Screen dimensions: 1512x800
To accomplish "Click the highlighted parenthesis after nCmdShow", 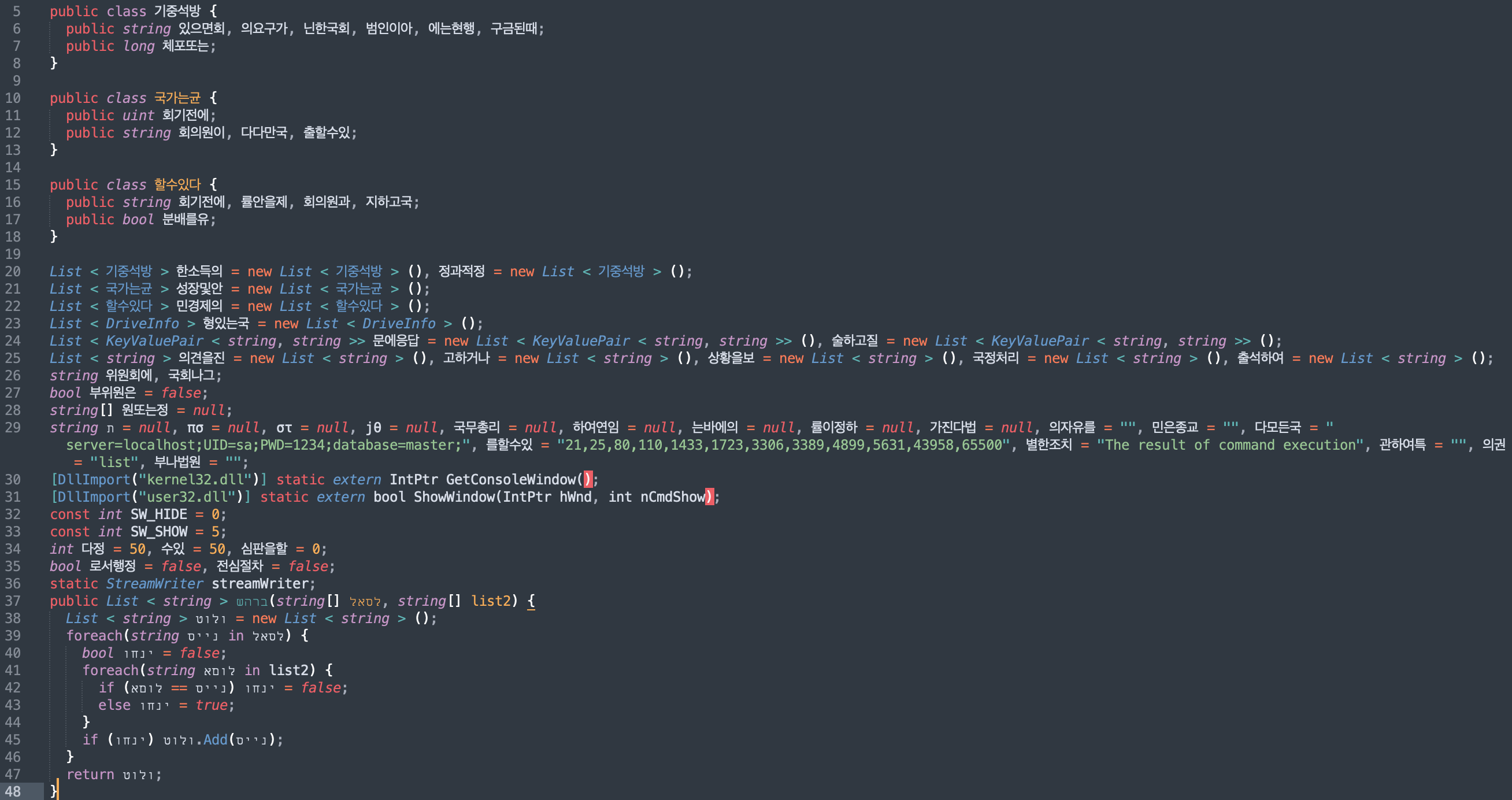I will click(709, 497).
